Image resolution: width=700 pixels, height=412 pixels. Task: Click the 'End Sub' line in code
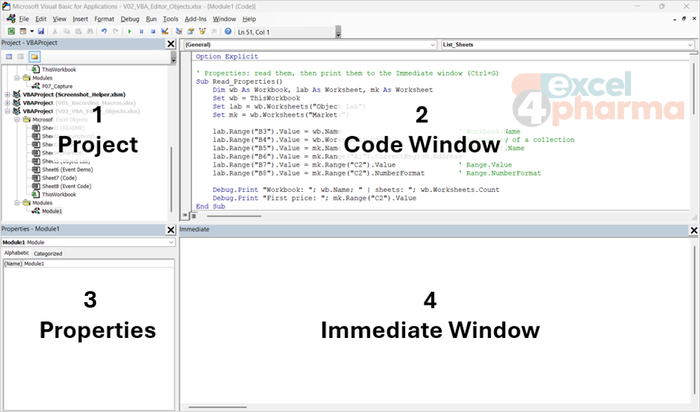click(x=210, y=206)
